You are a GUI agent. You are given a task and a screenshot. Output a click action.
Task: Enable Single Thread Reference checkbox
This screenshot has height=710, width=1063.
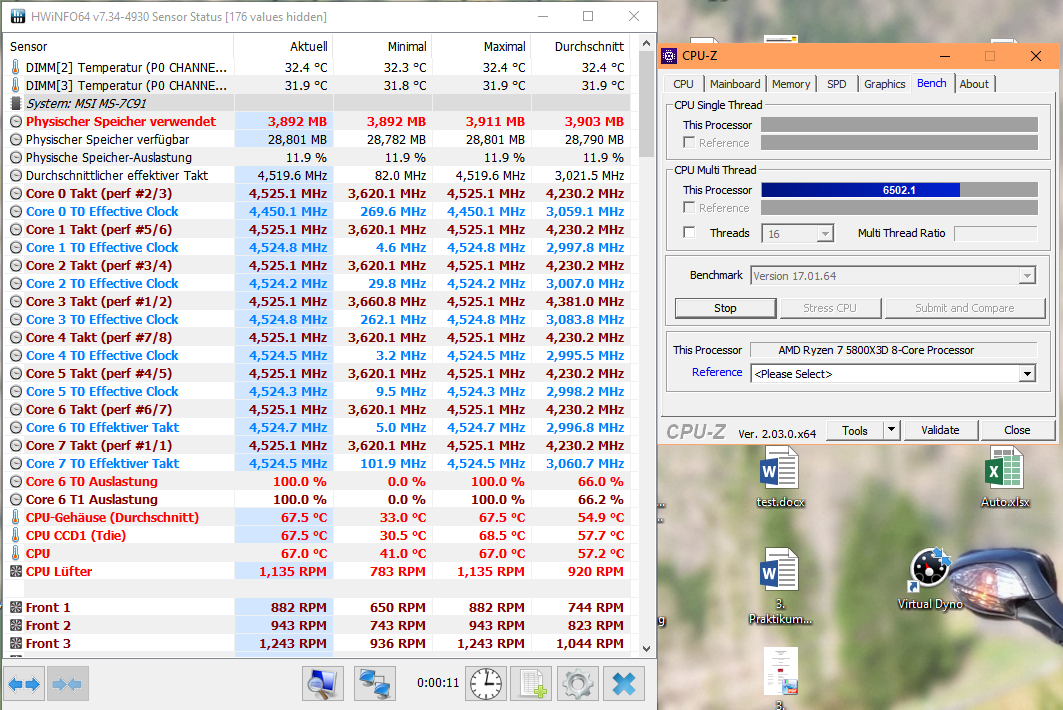click(689, 142)
